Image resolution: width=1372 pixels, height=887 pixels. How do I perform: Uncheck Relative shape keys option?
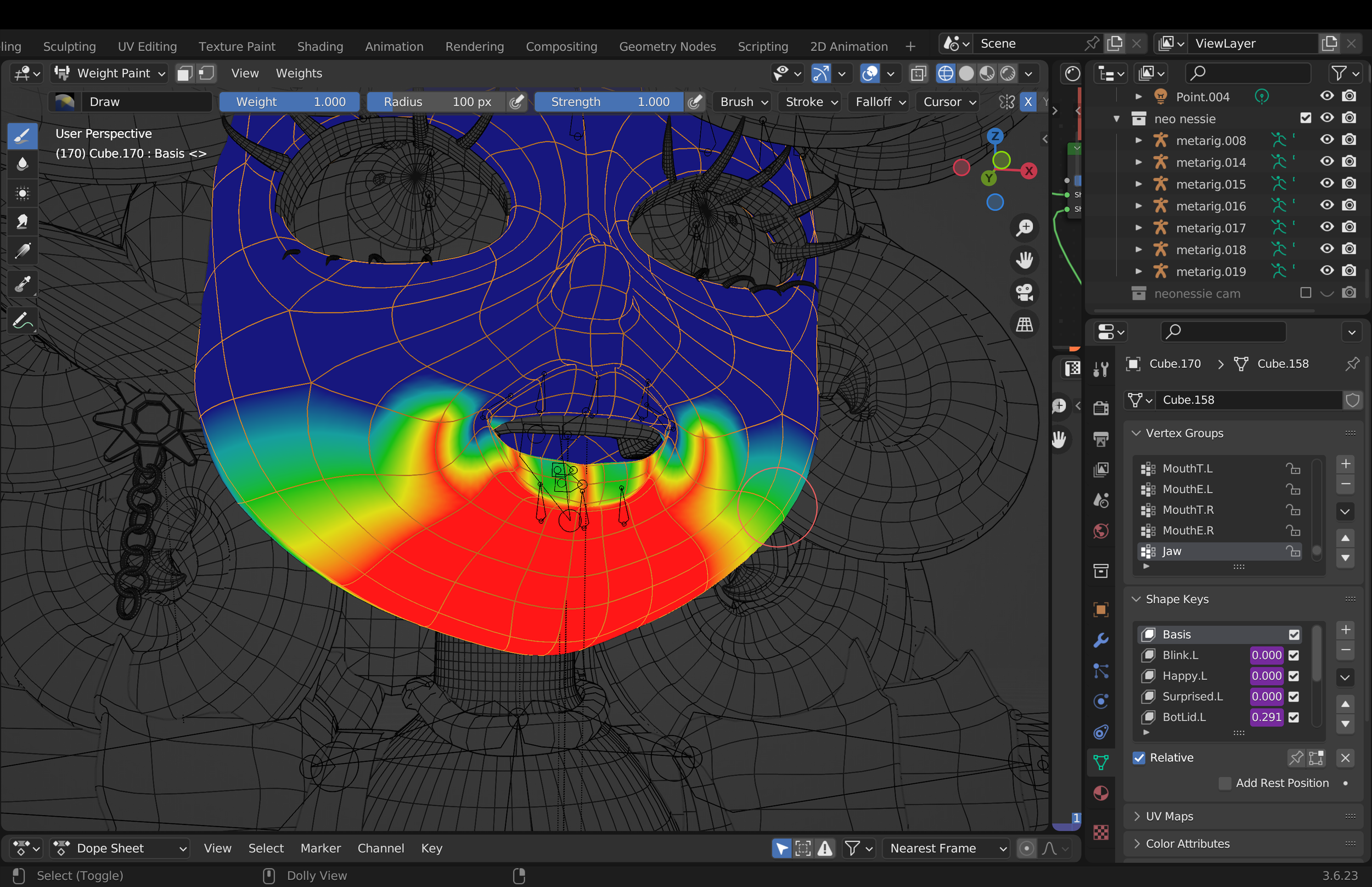tap(1138, 757)
